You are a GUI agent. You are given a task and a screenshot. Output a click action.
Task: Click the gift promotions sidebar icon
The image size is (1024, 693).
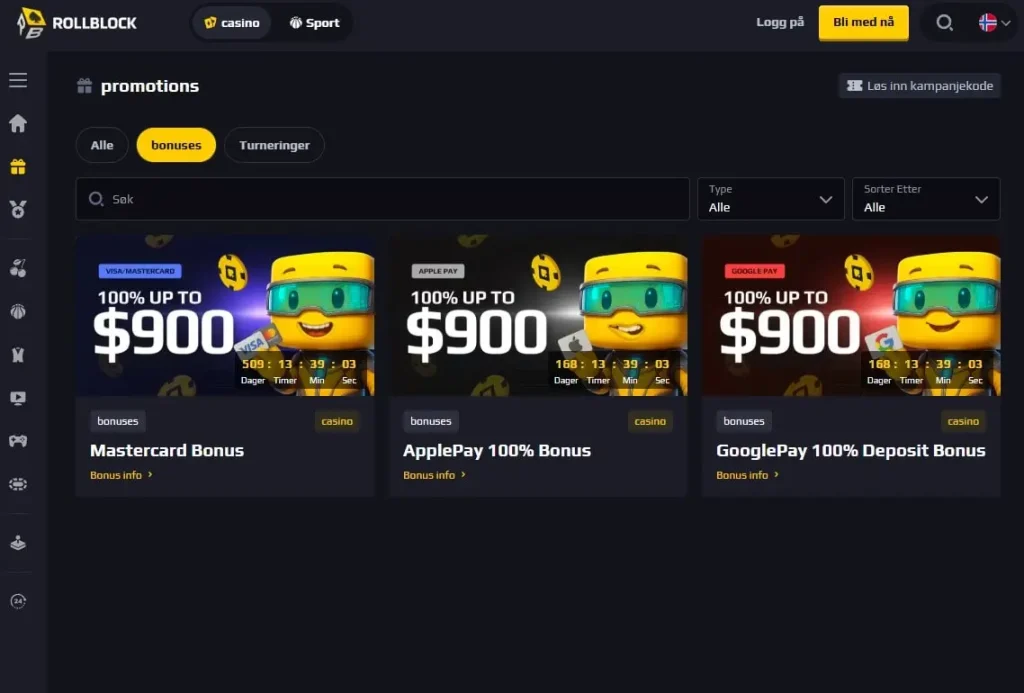(18, 167)
